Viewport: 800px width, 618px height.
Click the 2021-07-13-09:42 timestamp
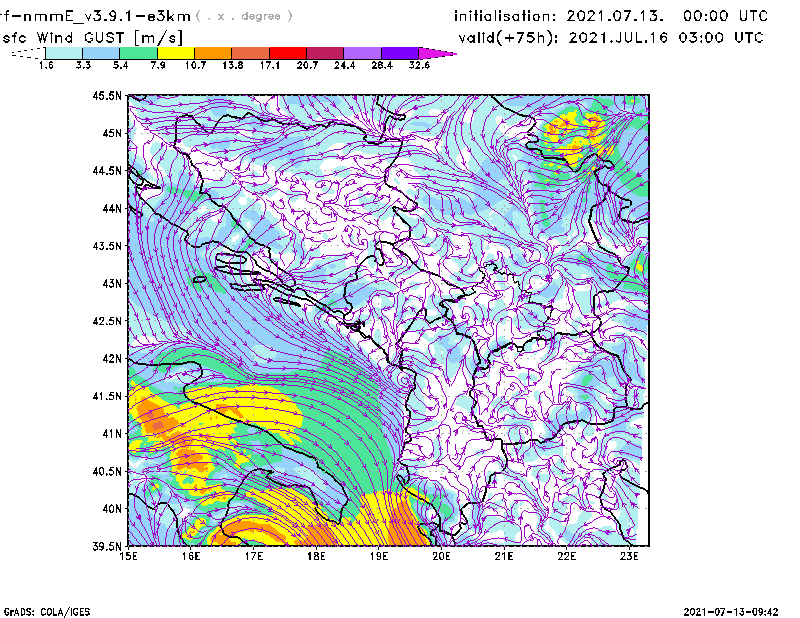coord(731,612)
